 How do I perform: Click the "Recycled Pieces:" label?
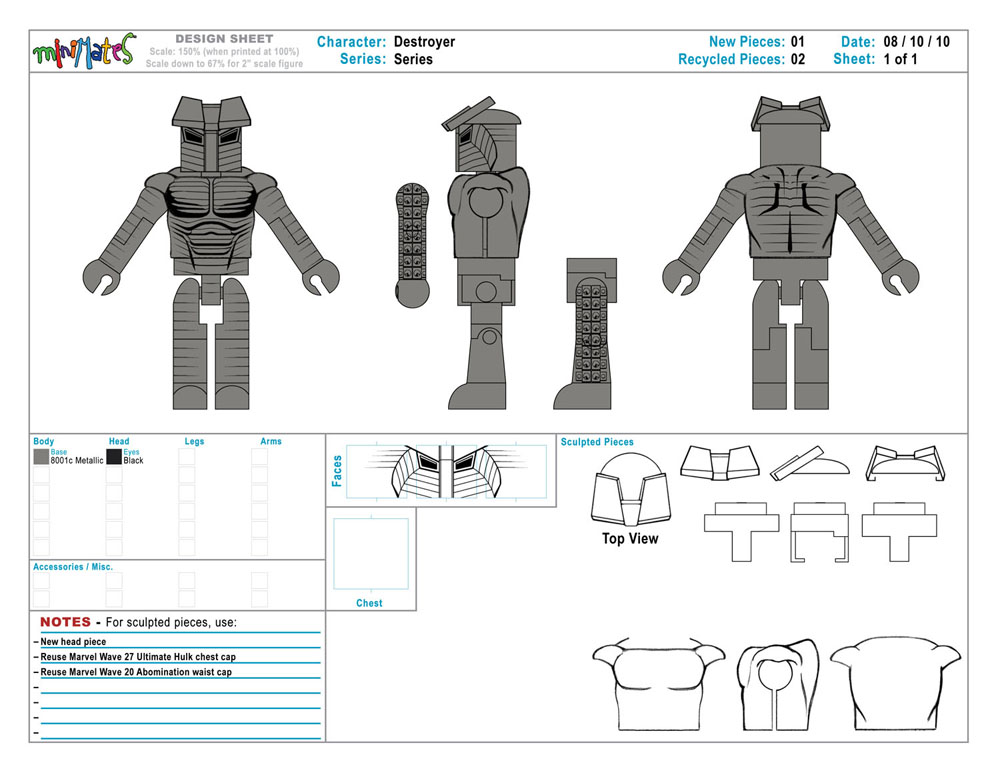point(732,59)
